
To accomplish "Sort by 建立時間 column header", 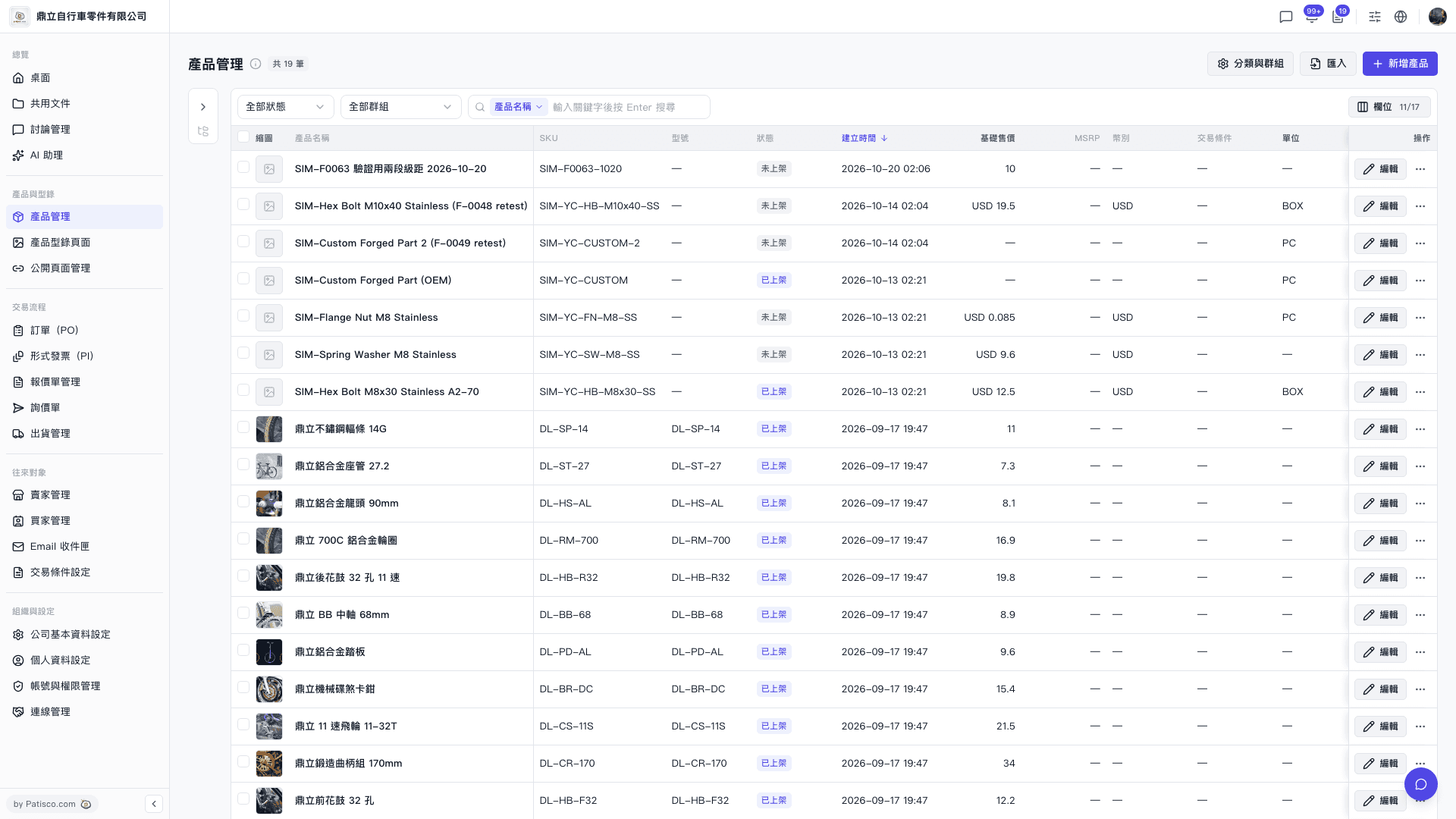I will coord(864,138).
